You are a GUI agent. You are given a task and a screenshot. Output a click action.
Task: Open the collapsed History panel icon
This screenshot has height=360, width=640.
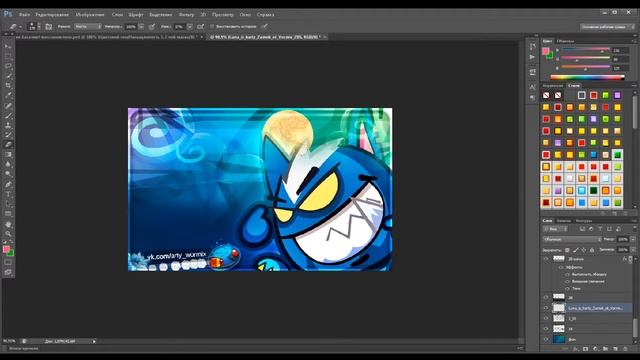[x=532, y=47]
